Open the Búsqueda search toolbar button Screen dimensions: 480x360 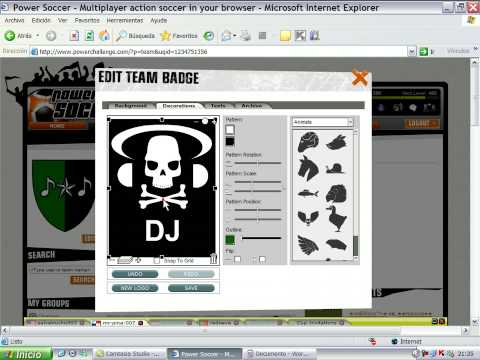point(135,36)
